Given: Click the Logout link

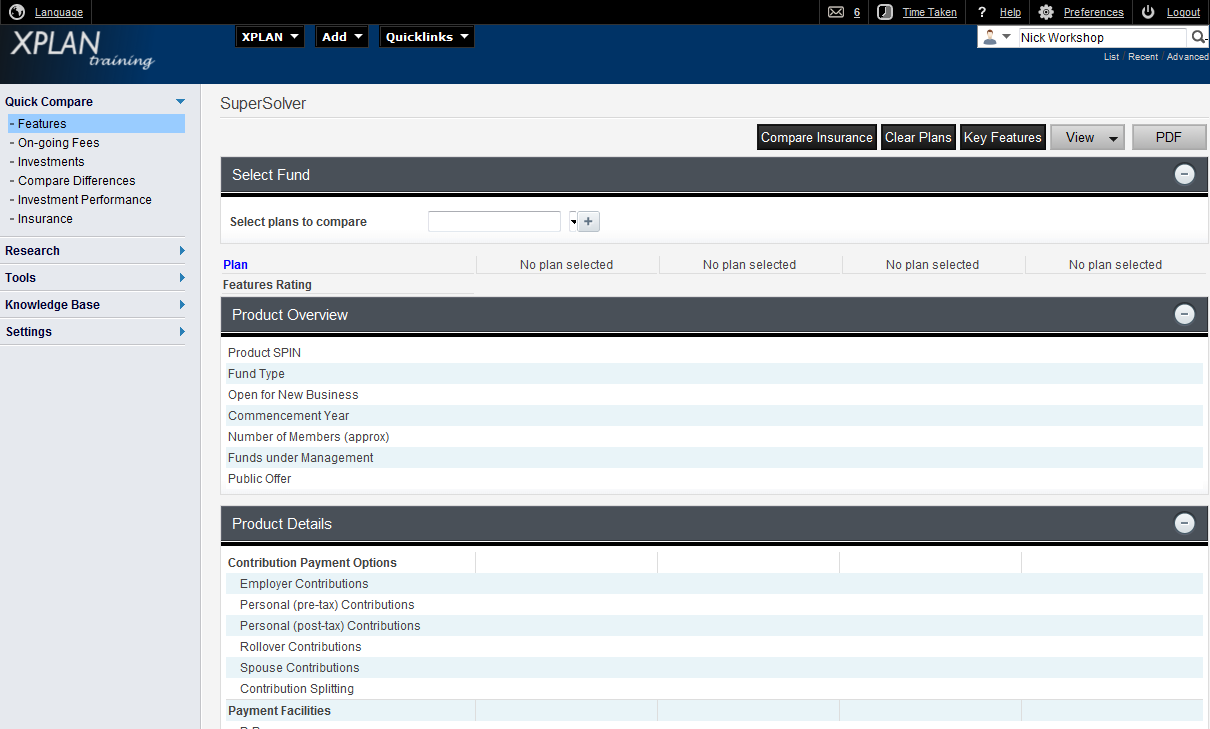Looking at the screenshot, I should coord(1183,12).
